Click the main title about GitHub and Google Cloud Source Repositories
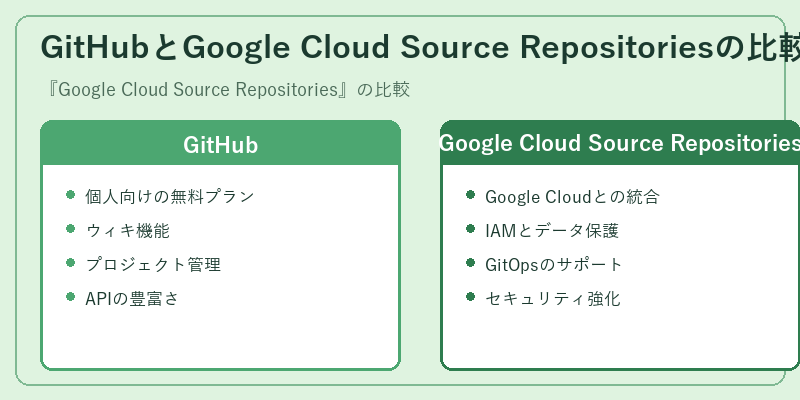 pyautogui.click(x=420, y=47)
